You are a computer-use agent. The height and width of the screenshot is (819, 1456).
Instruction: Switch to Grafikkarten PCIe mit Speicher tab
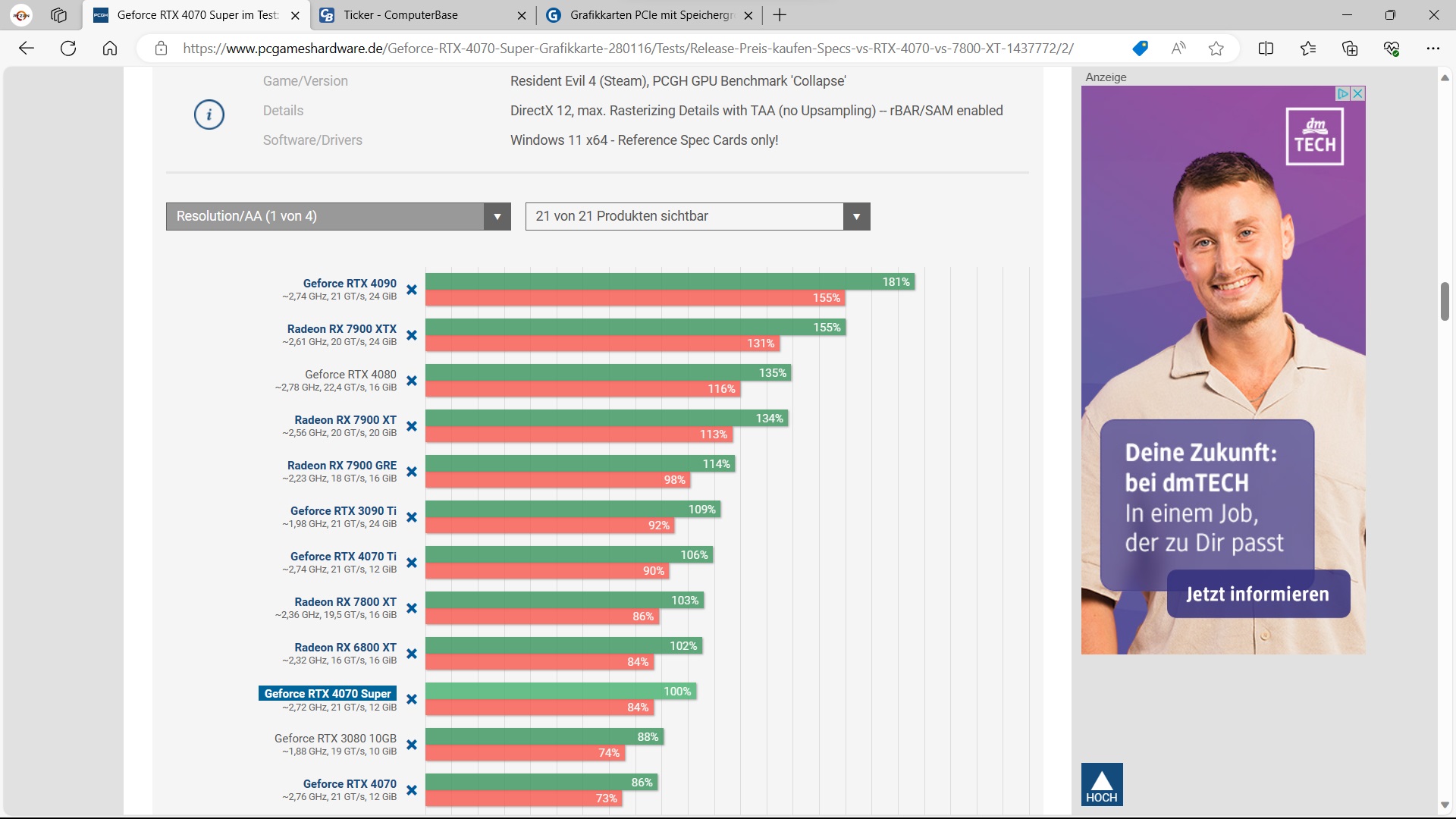[x=650, y=15]
